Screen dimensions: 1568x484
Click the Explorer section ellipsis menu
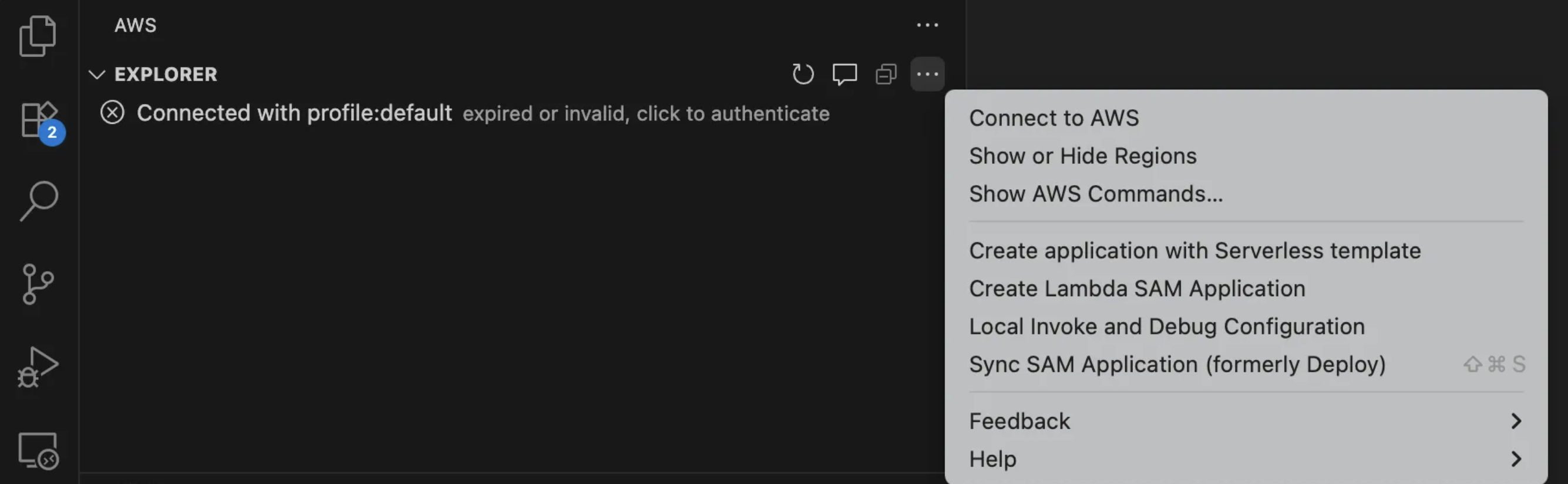pos(927,73)
